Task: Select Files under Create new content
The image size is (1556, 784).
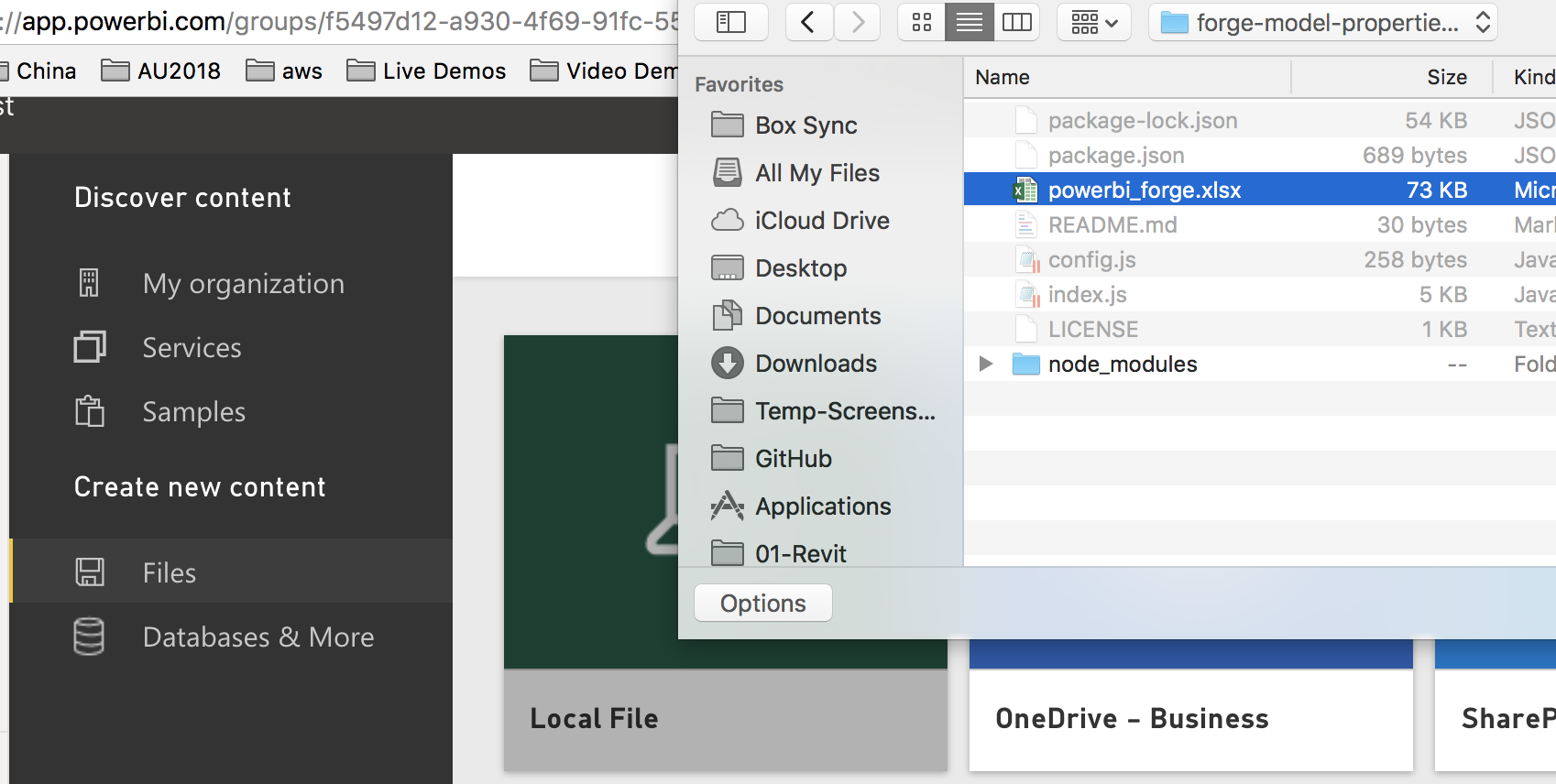Action: click(x=231, y=572)
